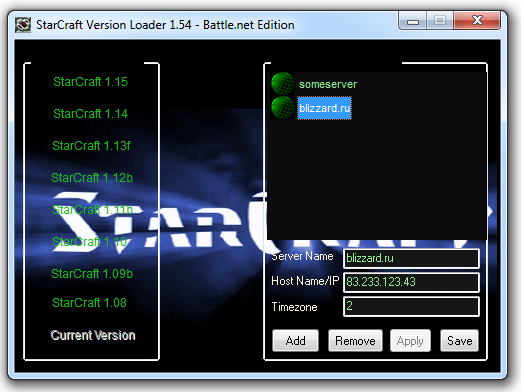Minimize the Version Loader window
The width and height of the screenshot is (524, 392).
pyautogui.click(x=413, y=21)
